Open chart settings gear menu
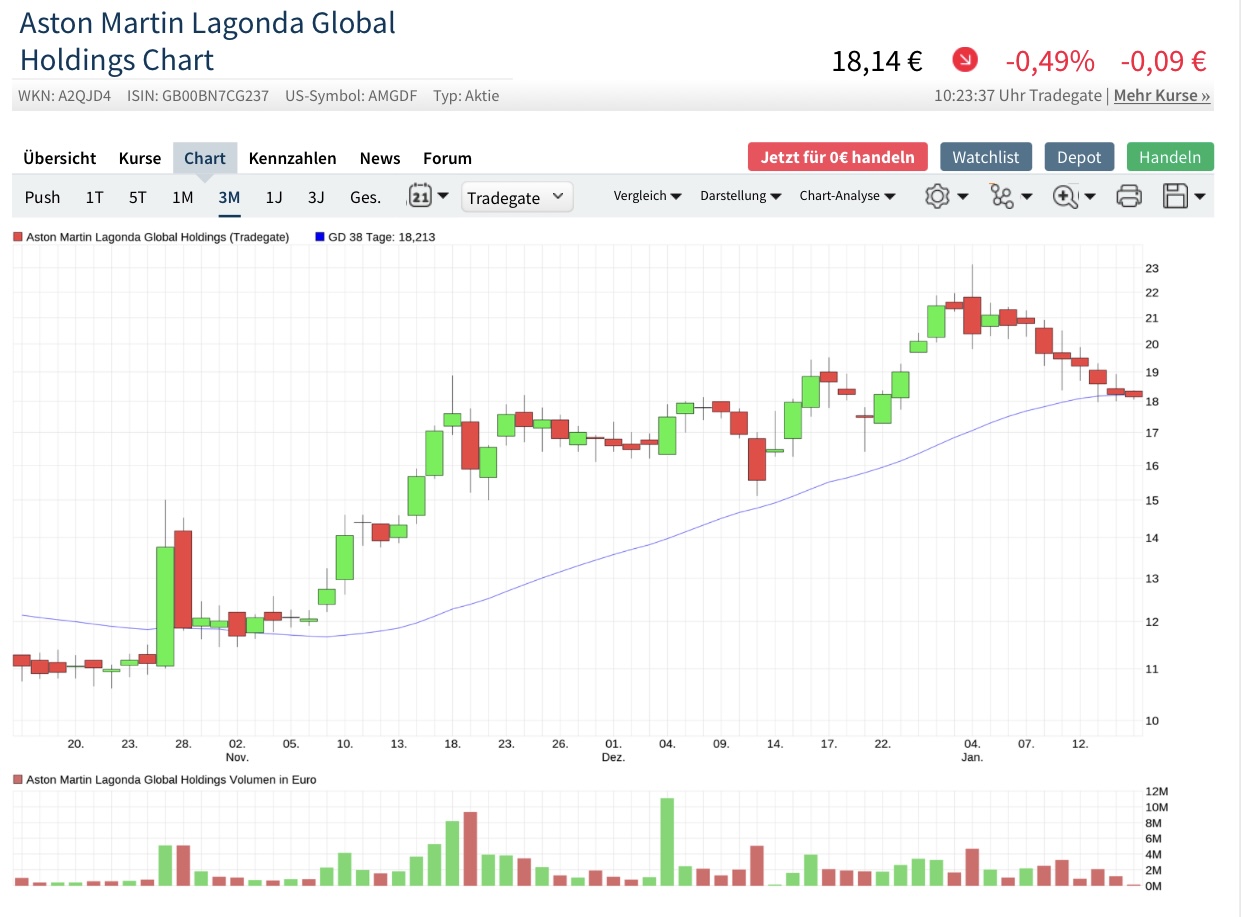This screenshot has height=917, width=1241. (x=946, y=196)
